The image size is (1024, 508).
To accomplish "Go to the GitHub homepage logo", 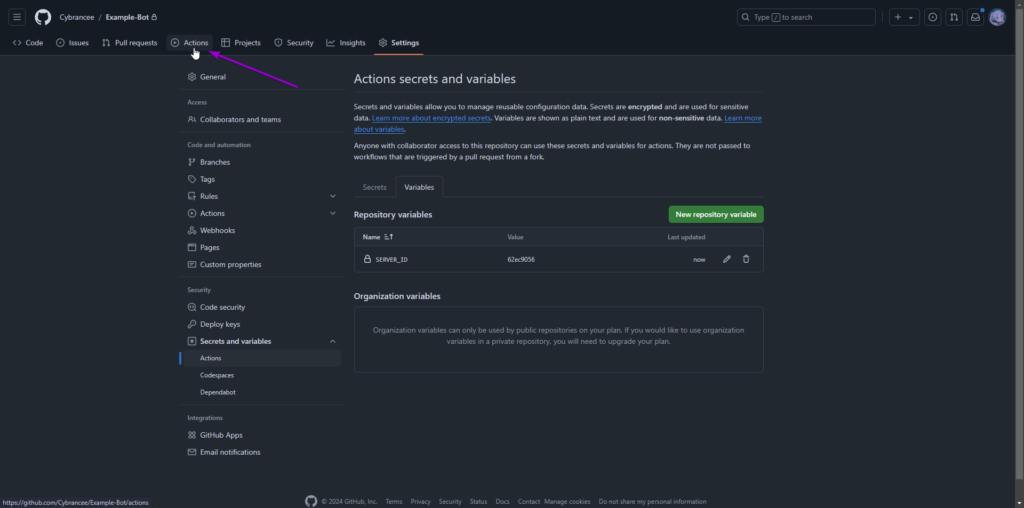I will (43, 17).
